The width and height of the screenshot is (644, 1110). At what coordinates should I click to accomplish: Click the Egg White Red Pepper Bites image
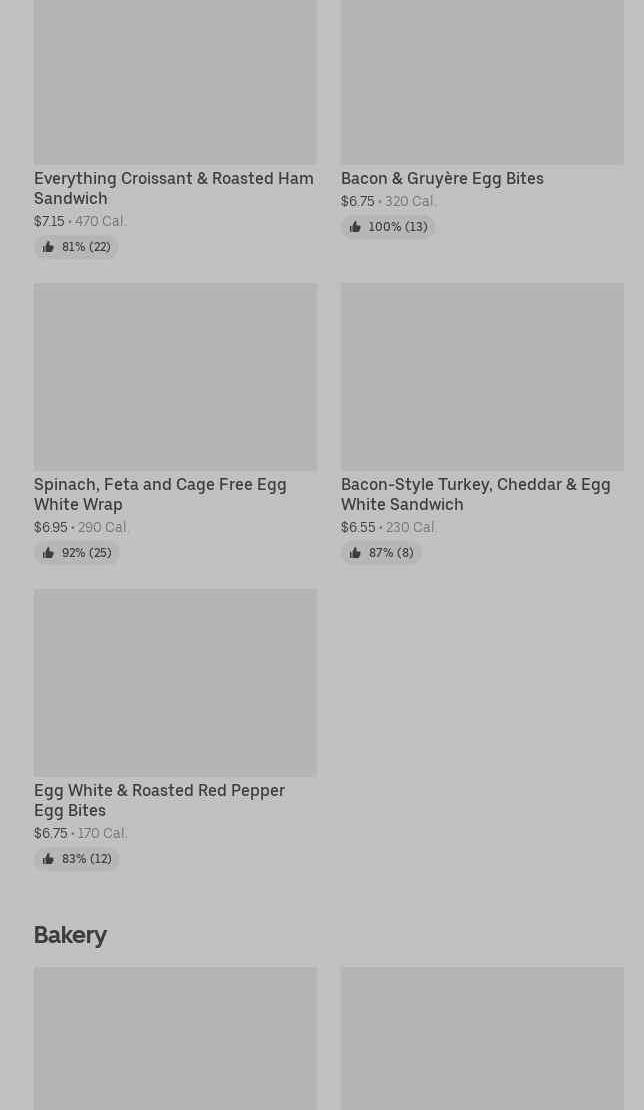point(175,683)
